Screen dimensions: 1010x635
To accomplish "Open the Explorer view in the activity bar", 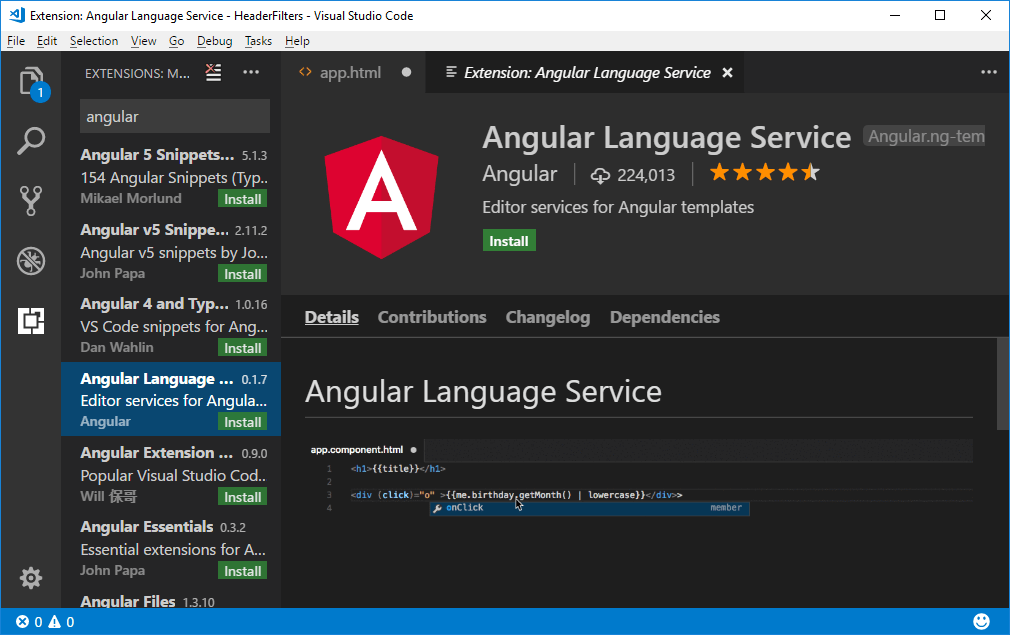I will click(31, 81).
